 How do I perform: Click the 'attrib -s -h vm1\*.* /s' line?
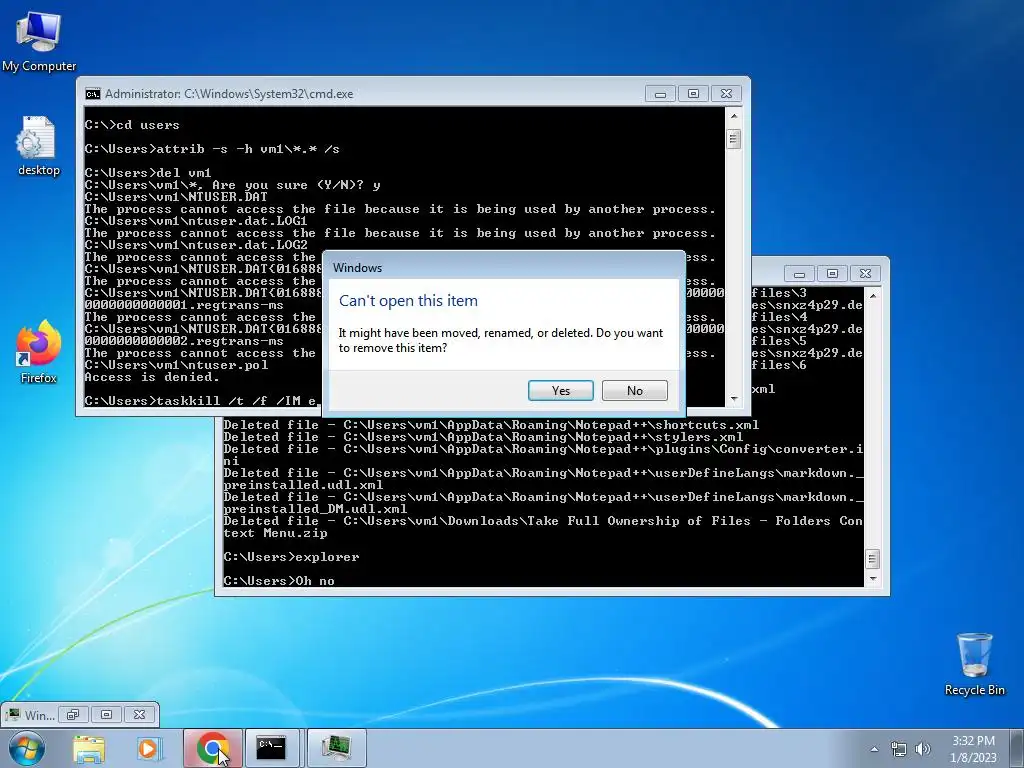(212, 149)
